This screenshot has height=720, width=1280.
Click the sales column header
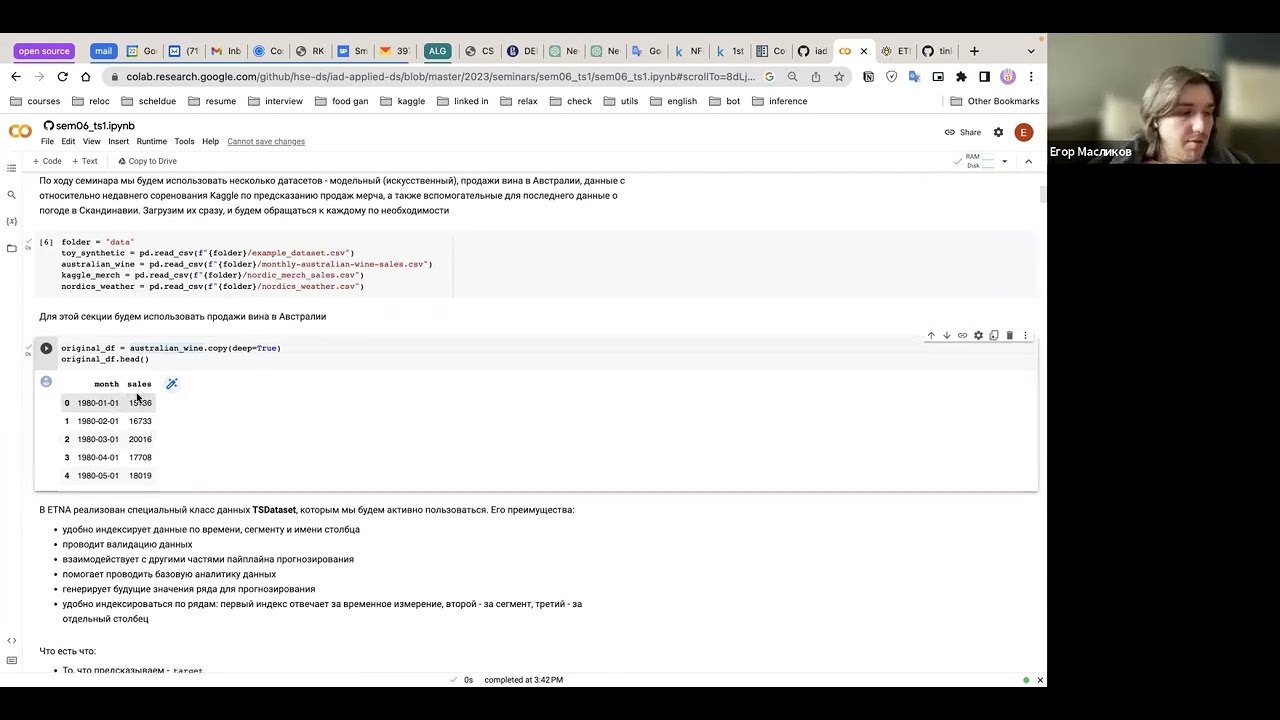139,384
